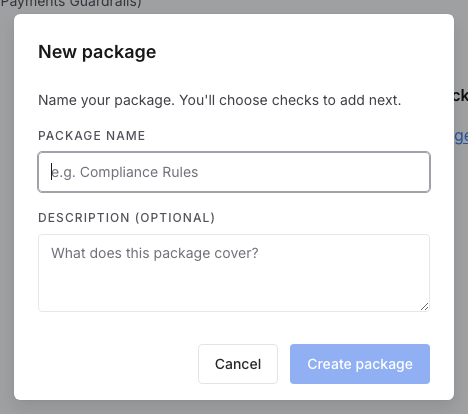Click the DESCRIPTION (OPTIONAL) label
468x414 pixels.
pos(127,218)
